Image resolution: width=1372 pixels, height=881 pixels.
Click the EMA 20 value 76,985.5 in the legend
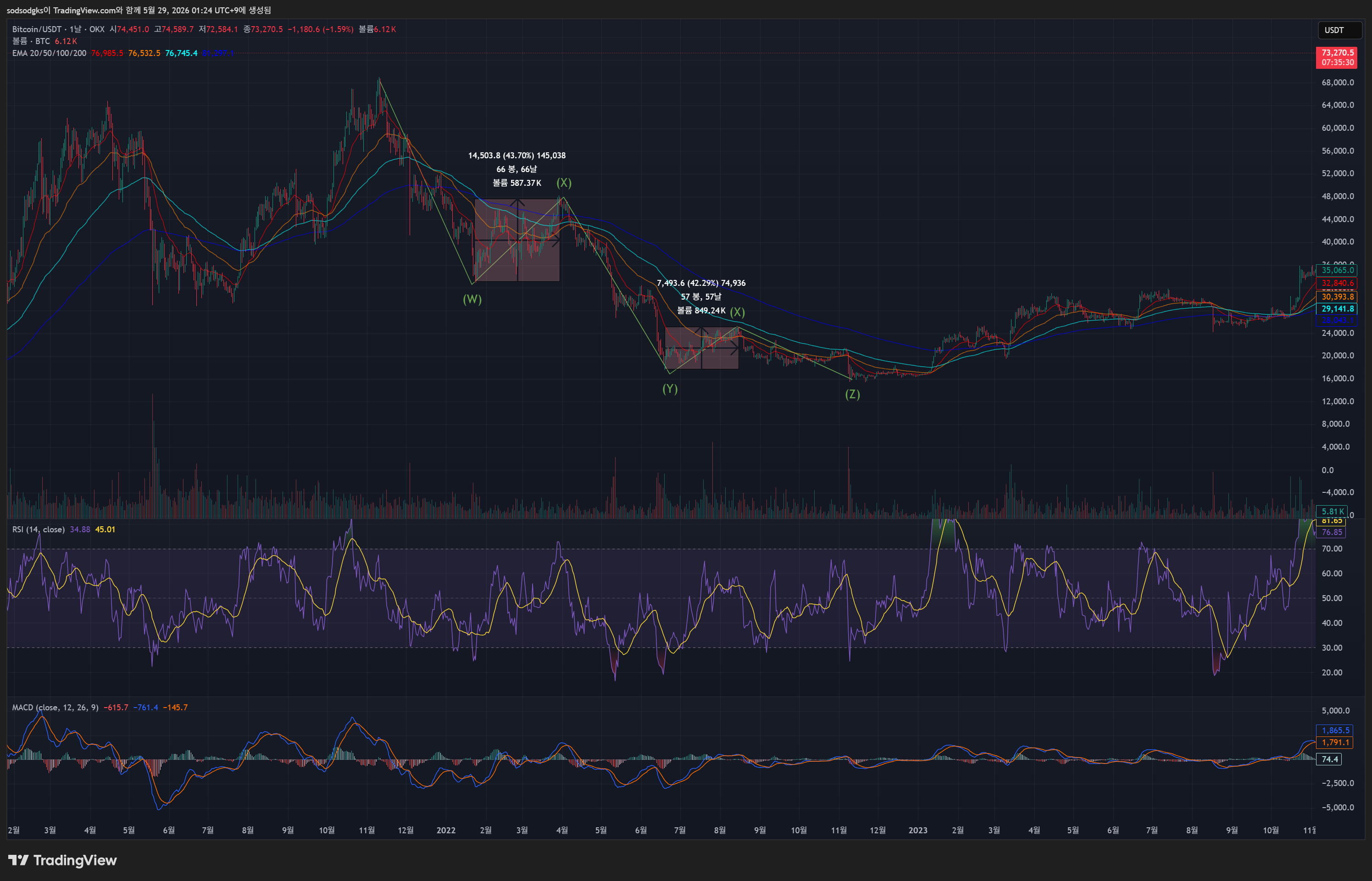click(x=107, y=53)
